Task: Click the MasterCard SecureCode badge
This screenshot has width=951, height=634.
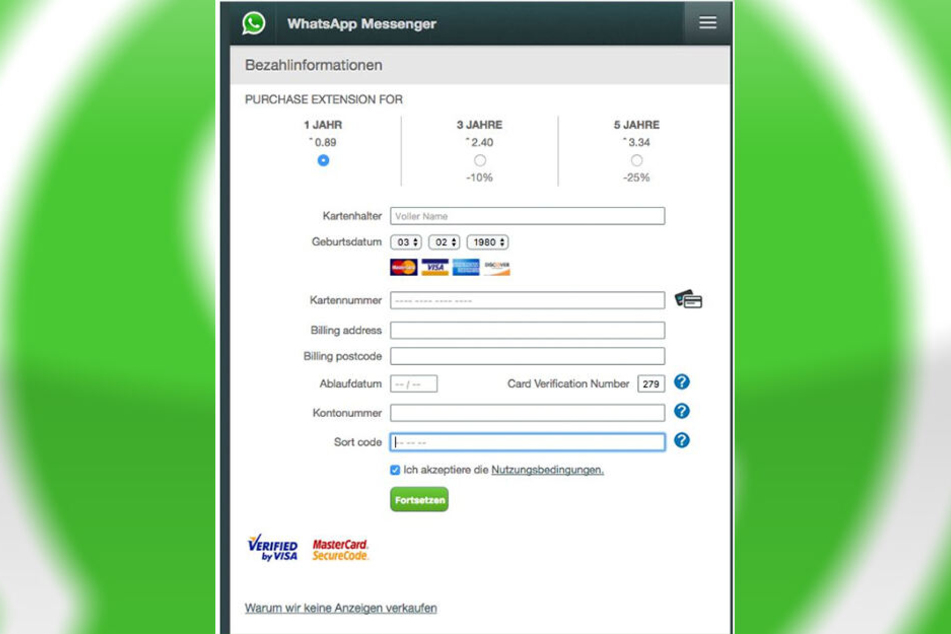Action: (x=340, y=550)
